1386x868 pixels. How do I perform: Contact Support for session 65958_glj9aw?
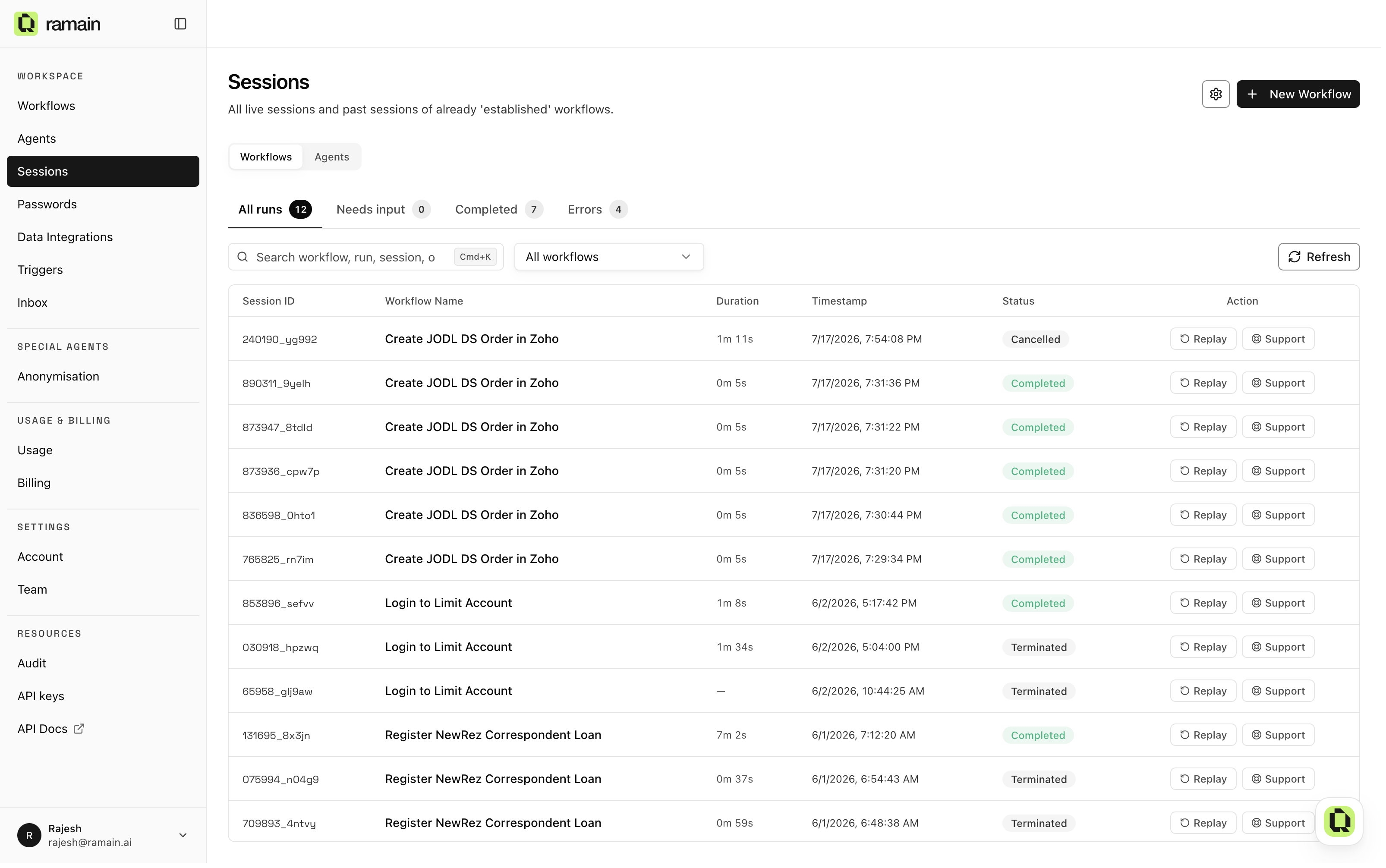click(1278, 691)
